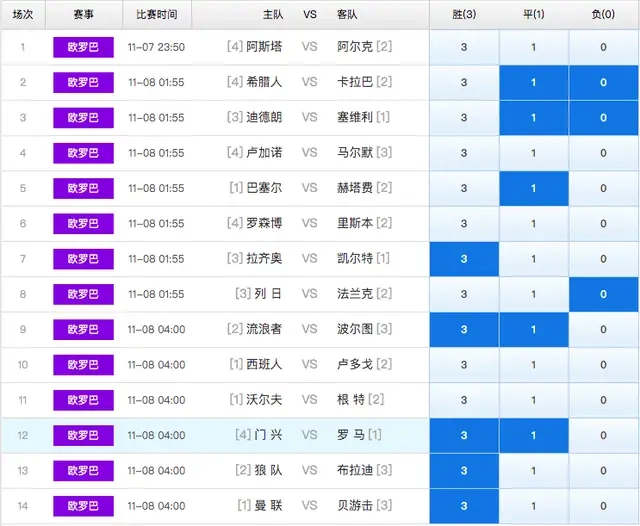The height and width of the screenshot is (526, 640).
Task: Open home team 拉齐奥 in row 7
Action: [264, 259]
